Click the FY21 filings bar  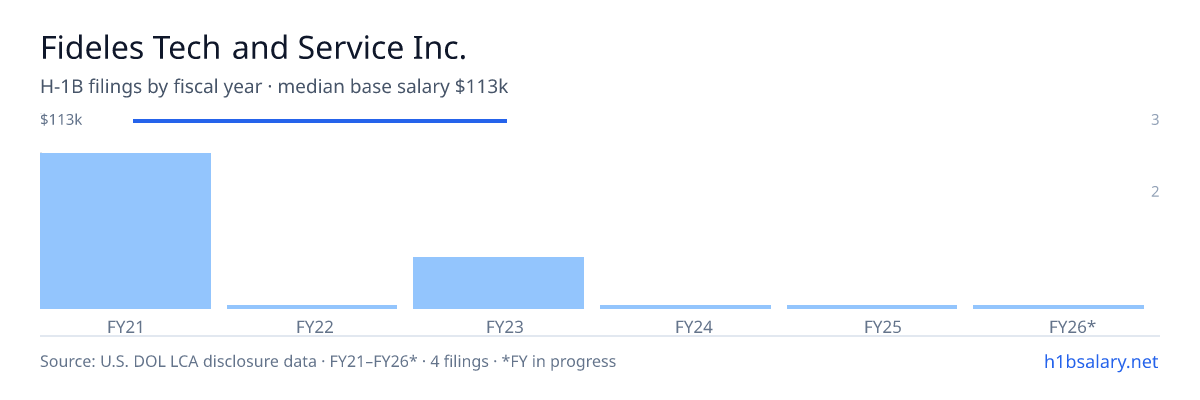pos(125,231)
